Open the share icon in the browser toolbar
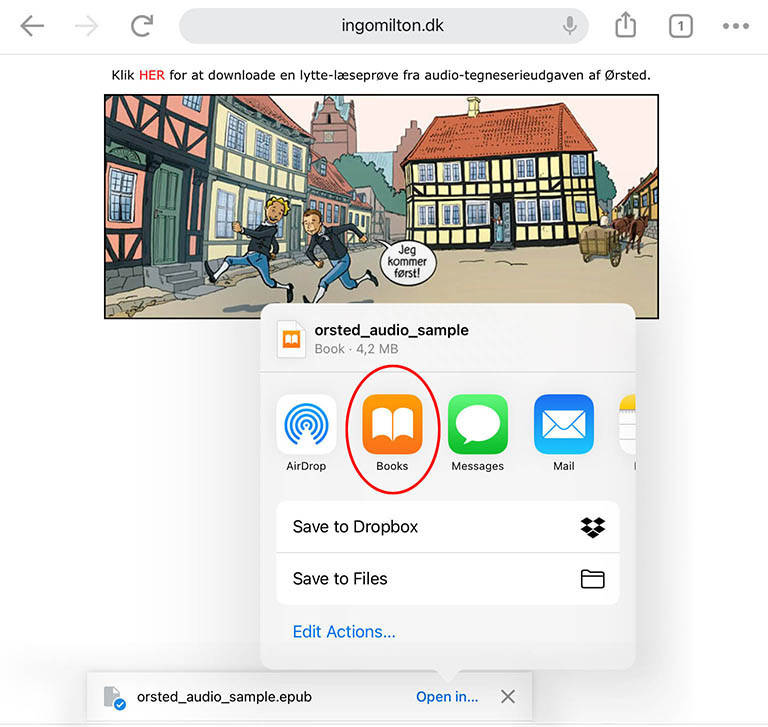 coord(625,25)
